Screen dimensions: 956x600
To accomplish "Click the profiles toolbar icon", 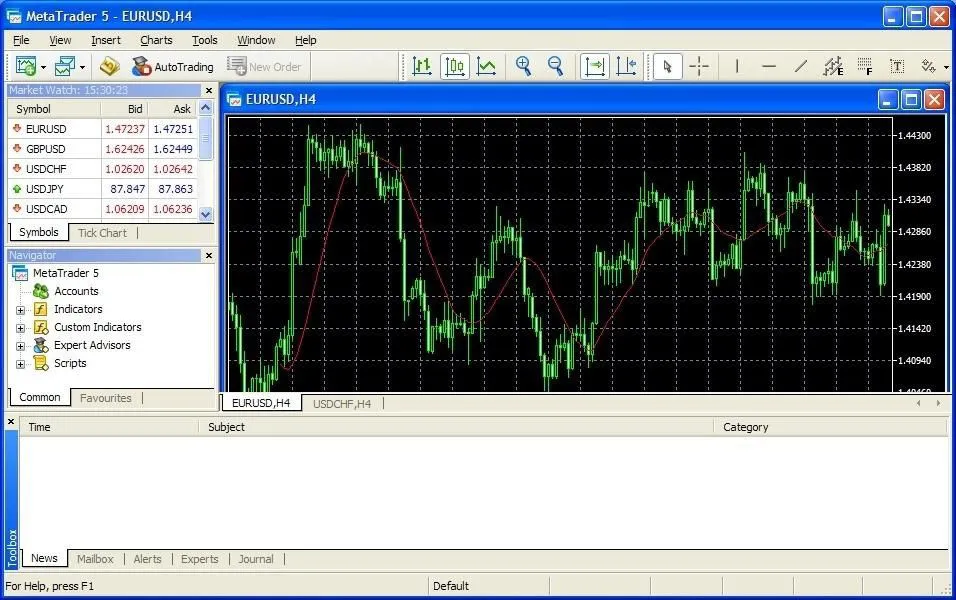I will 65,66.
